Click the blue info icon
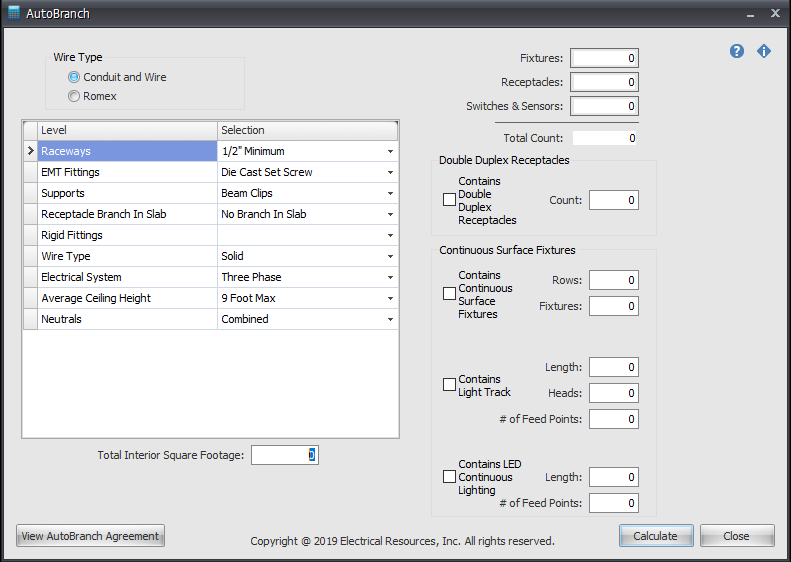Image resolution: width=791 pixels, height=562 pixels. click(764, 51)
